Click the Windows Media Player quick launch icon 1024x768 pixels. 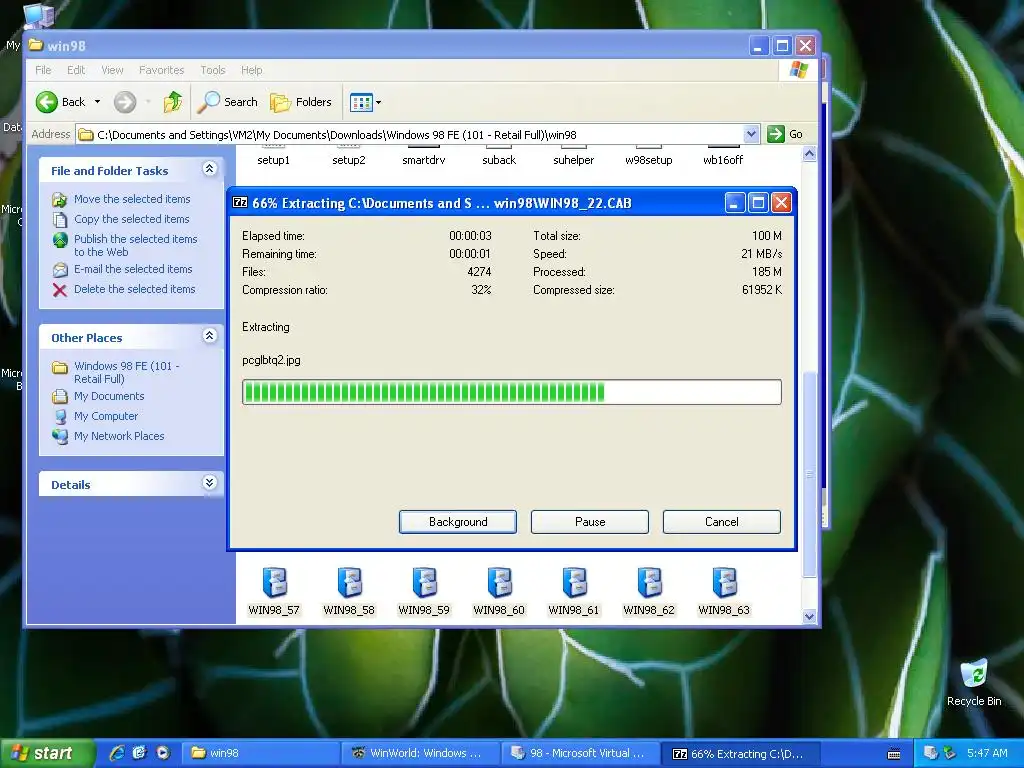pos(163,753)
